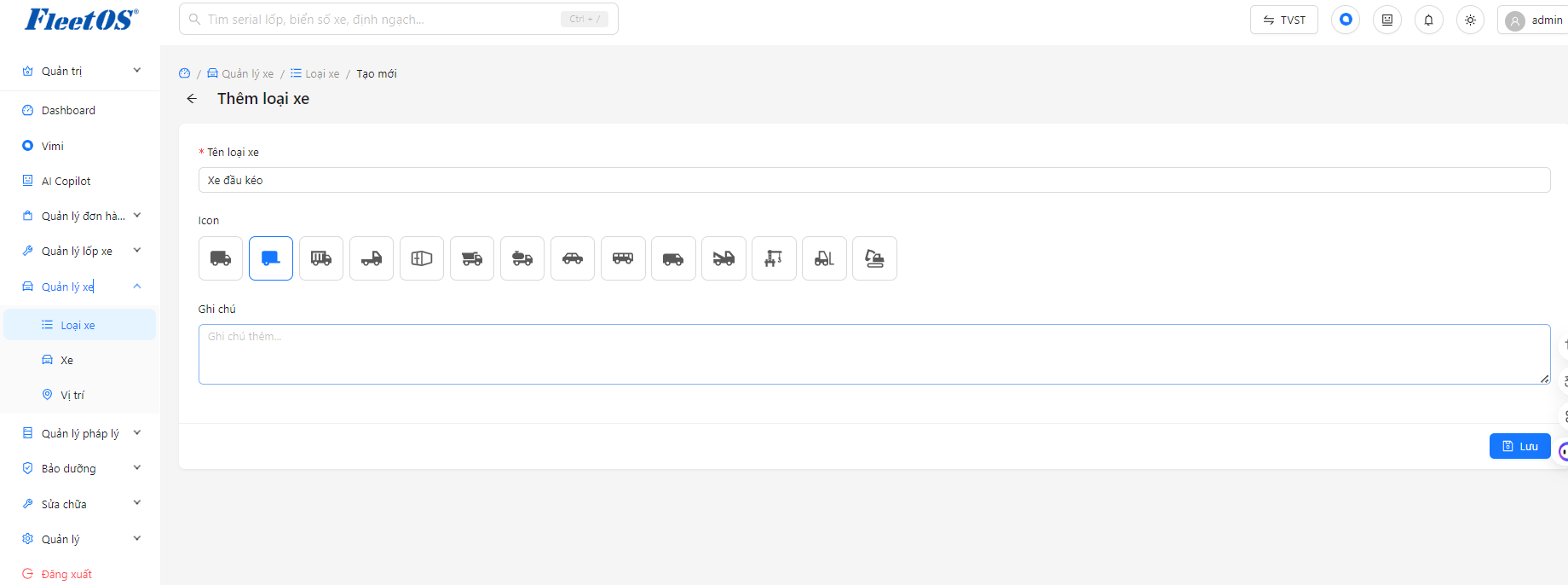Click the dashboard home icon in breadcrumb
Screen dimensions: 1568x585
185,73
